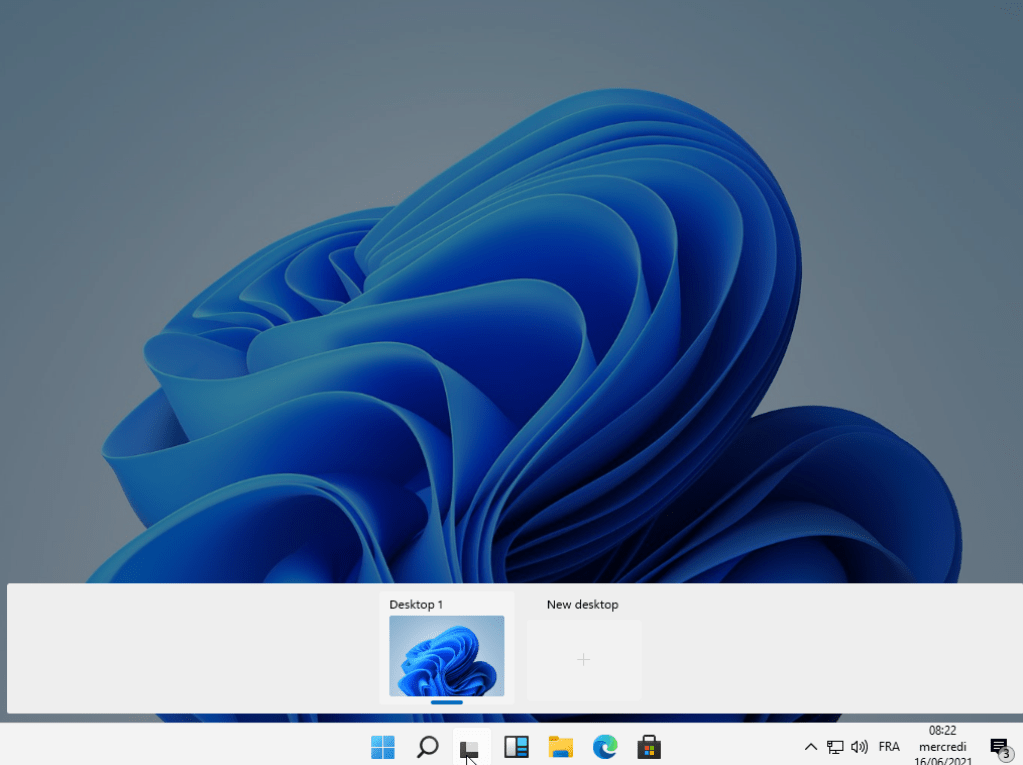The width and height of the screenshot is (1023, 765).
Task: Open the network status tray icon
Action: pyautogui.click(x=835, y=747)
